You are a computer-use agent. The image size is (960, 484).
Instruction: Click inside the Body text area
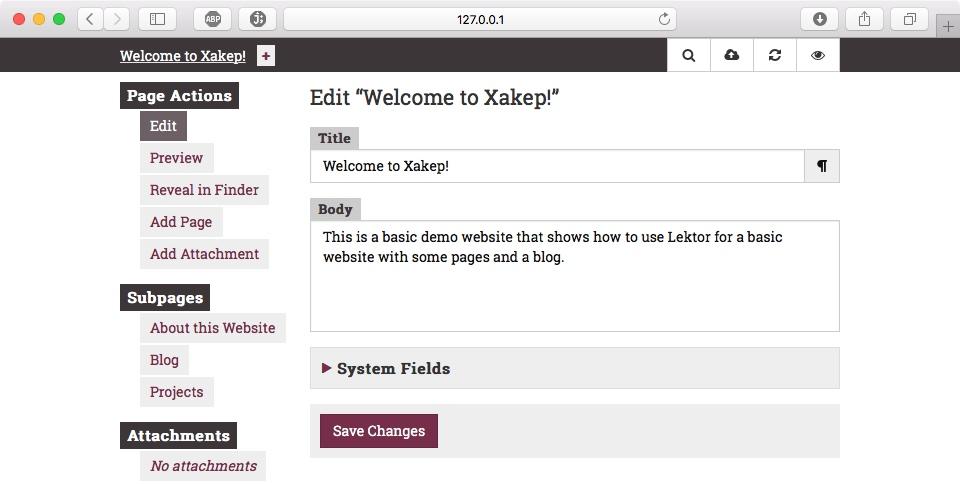point(575,276)
